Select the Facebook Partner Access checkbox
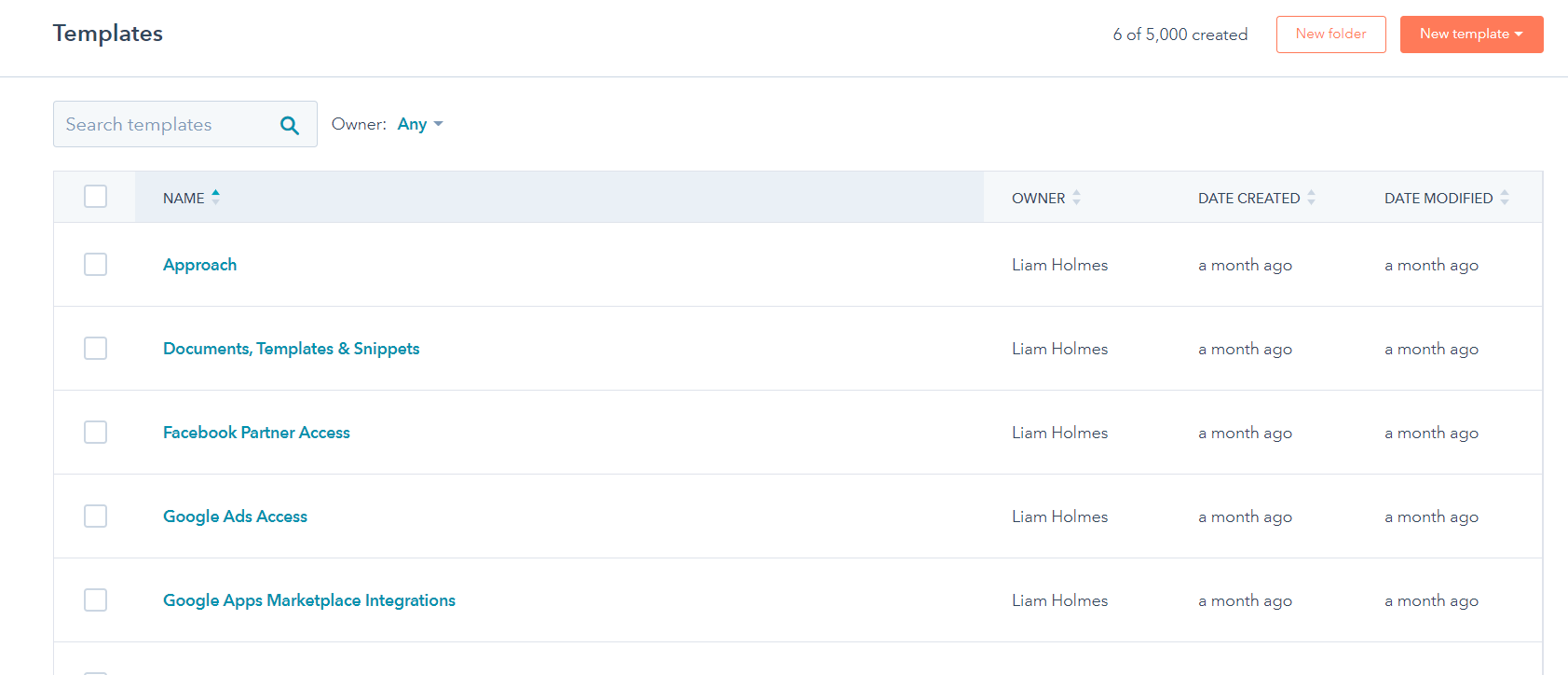The height and width of the screenshot is (675, 1568). (x=95, y=433)
